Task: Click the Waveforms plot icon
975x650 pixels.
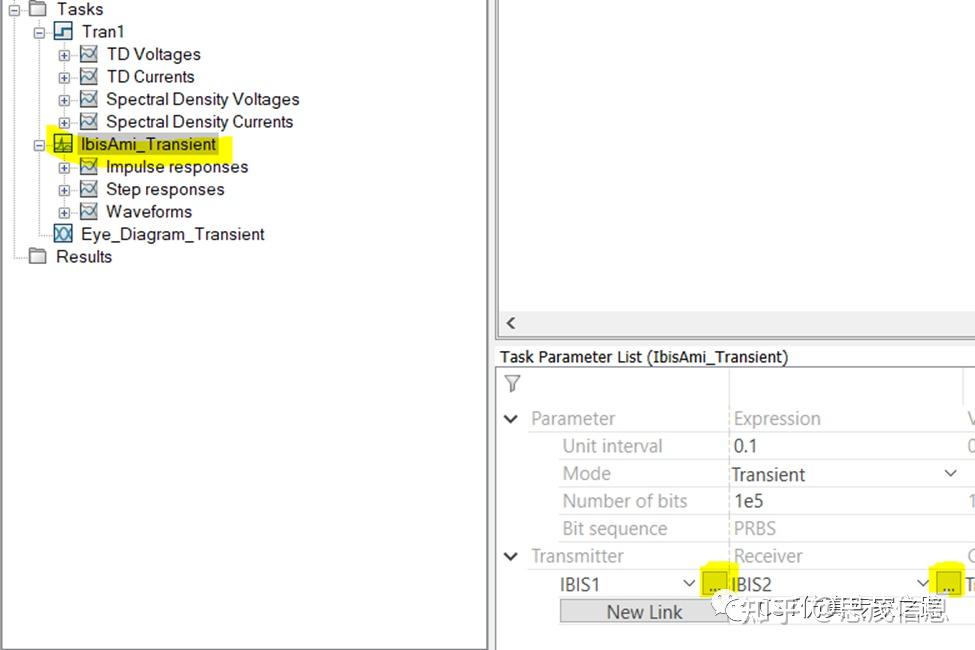Action: tap(89, 211)
